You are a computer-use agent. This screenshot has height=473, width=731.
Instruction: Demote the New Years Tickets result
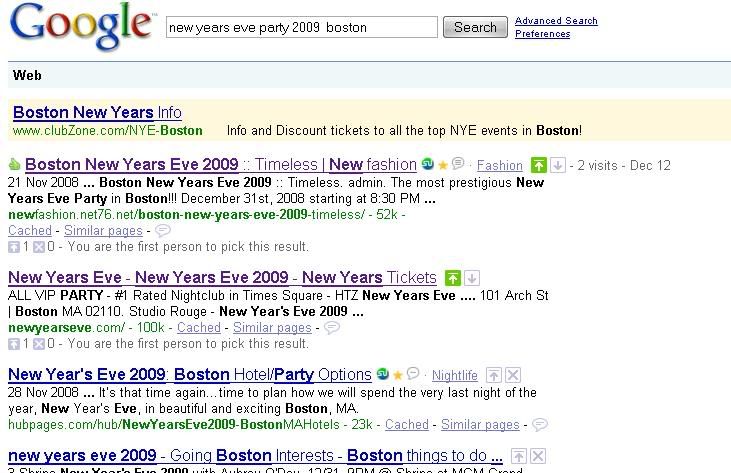[x=472, y=278]
